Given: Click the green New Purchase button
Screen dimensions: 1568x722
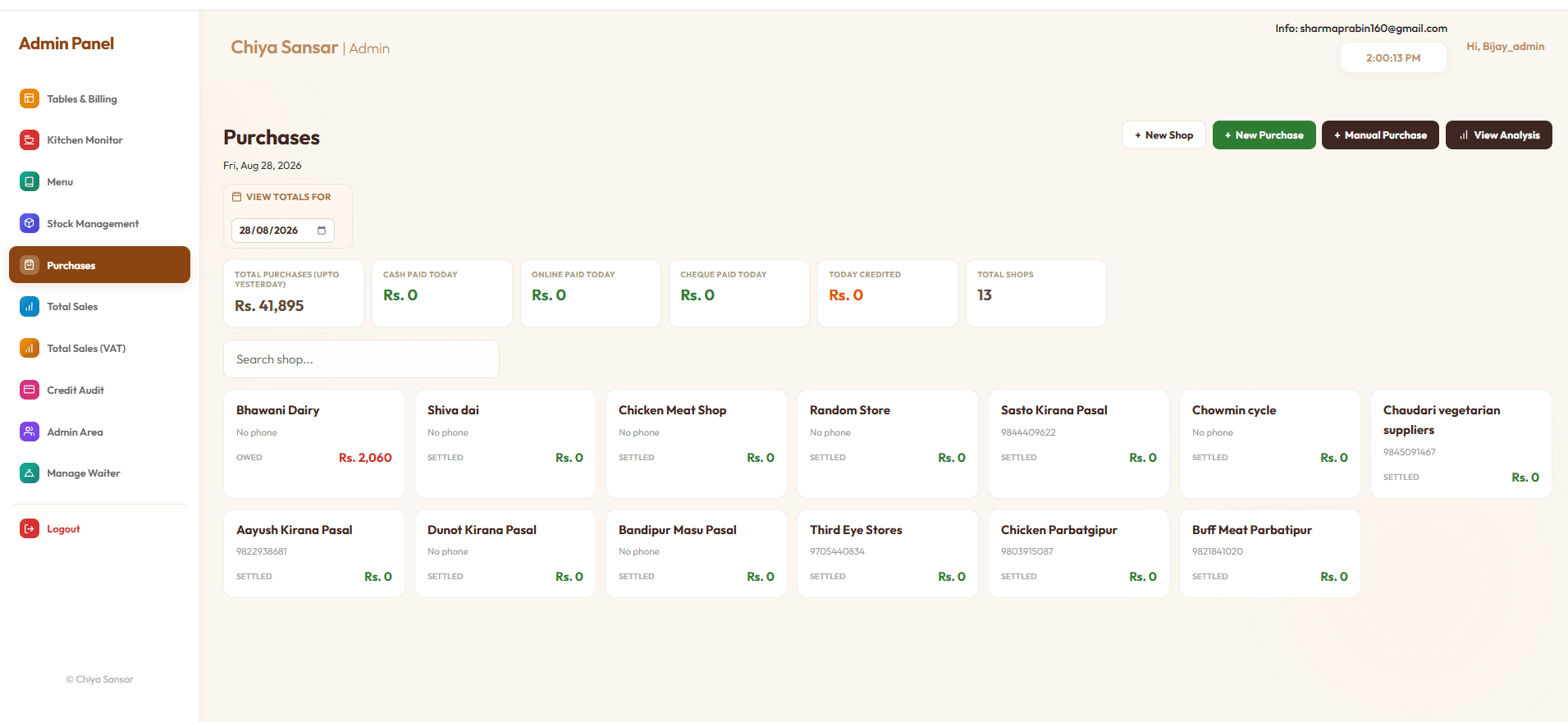Looking at the screenshot, I should [x=1264, y=135].
